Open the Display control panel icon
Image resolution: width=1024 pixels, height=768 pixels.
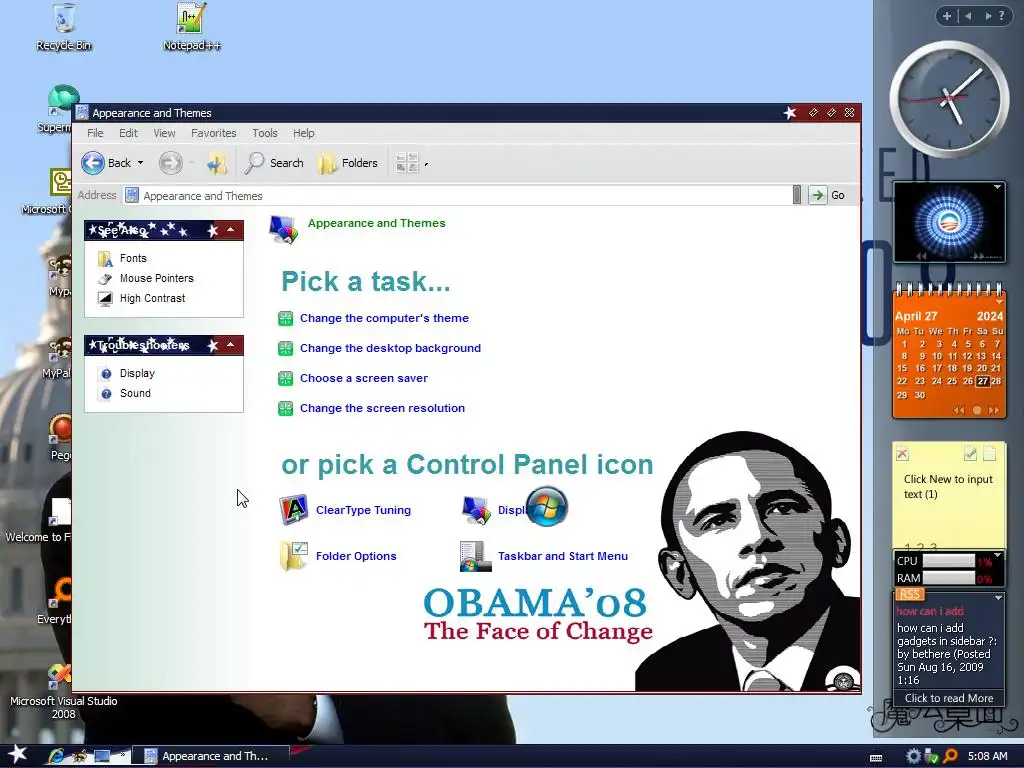pos(476,510)
